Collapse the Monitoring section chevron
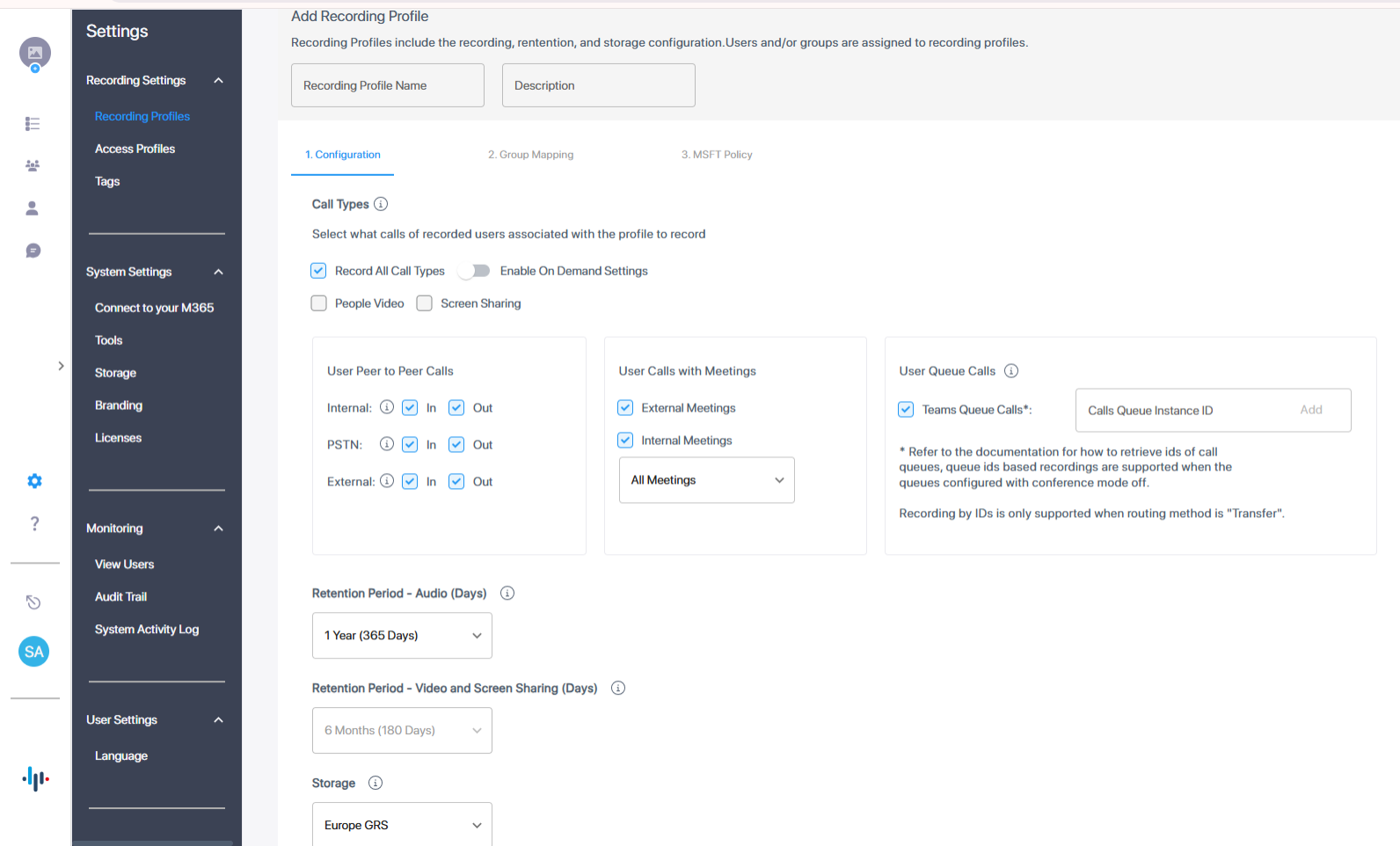 pyautogui.click(x=218, y=529)
